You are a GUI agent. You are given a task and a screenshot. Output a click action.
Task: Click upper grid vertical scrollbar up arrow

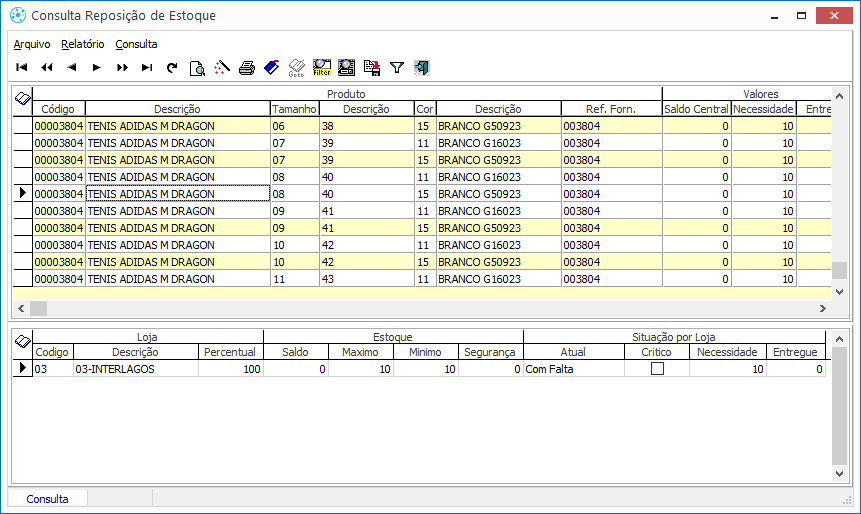(x=839, y=96)
